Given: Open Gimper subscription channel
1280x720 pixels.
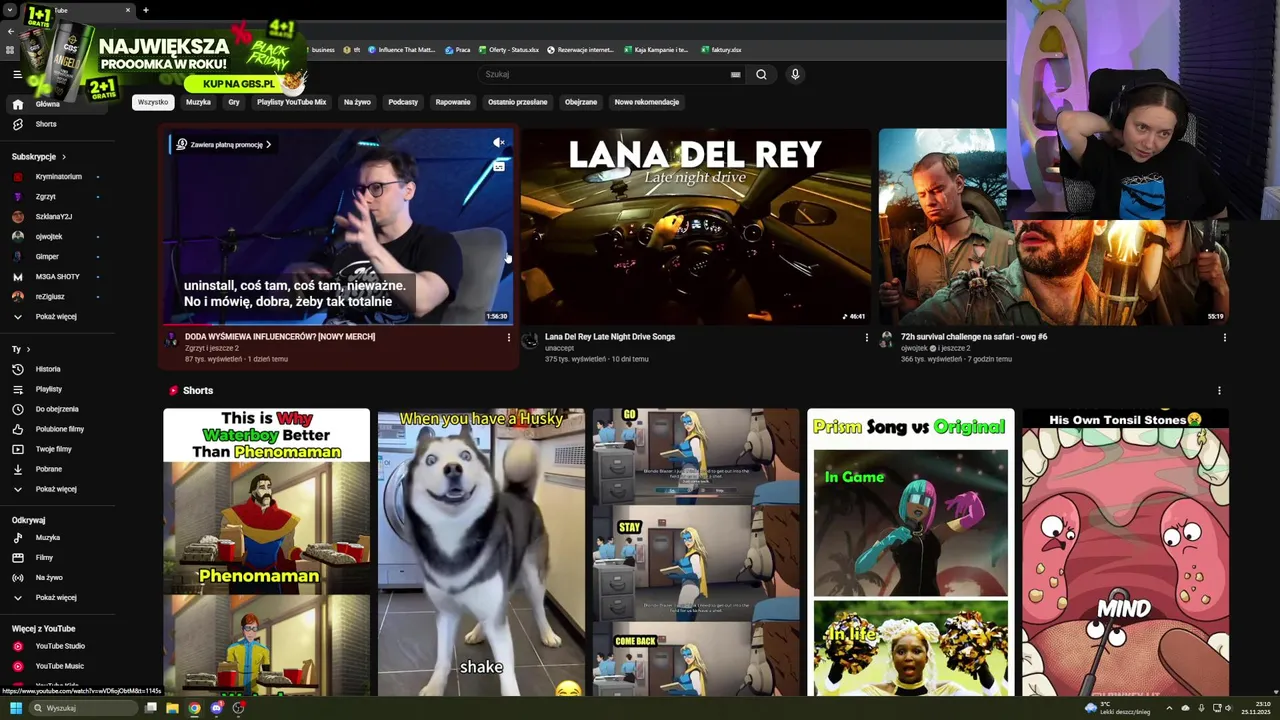Looking at the screenshot, I should click(56, 257).
